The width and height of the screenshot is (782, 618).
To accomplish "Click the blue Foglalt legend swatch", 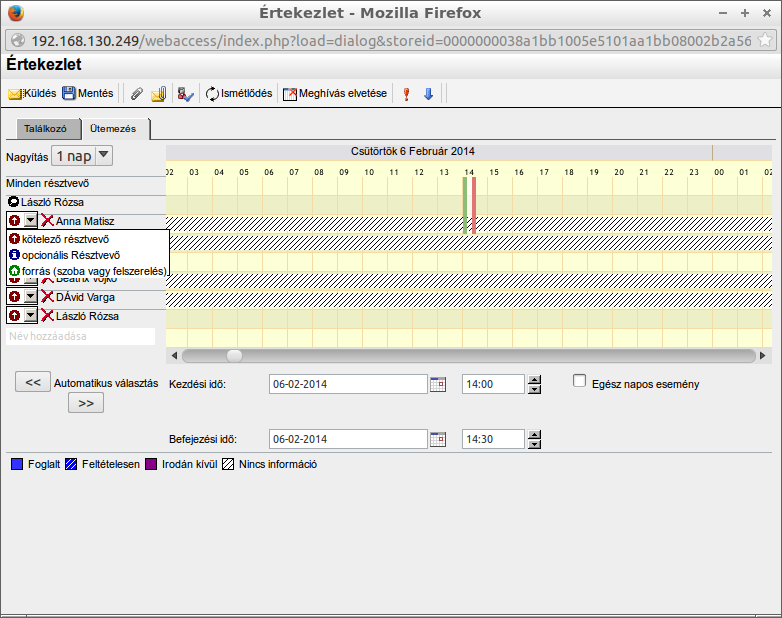I will tap(17, 464).
